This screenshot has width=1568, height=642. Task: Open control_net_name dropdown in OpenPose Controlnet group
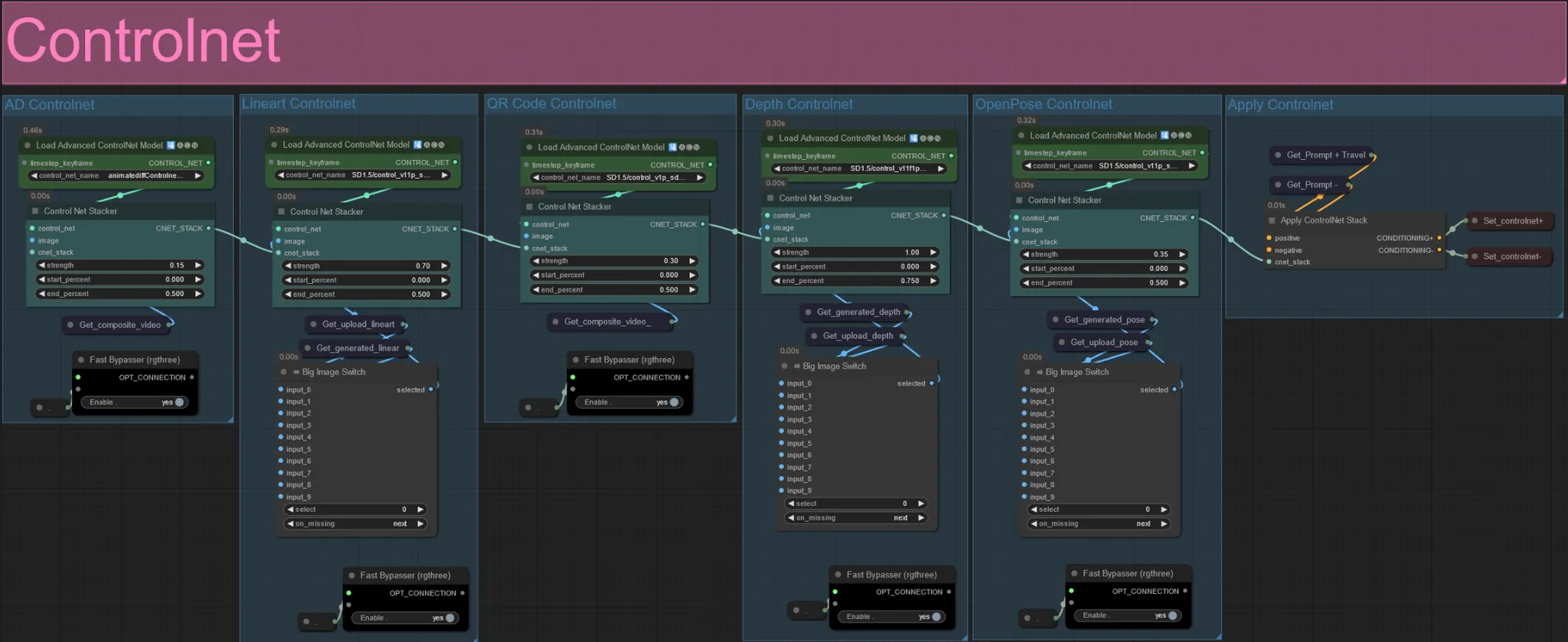pyautogui.click(x=1110, y=165)
